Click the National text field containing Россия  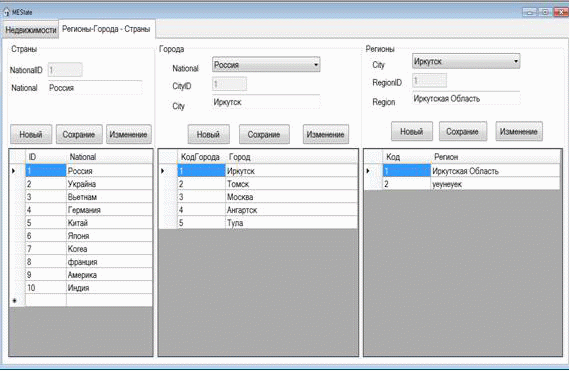95,88
